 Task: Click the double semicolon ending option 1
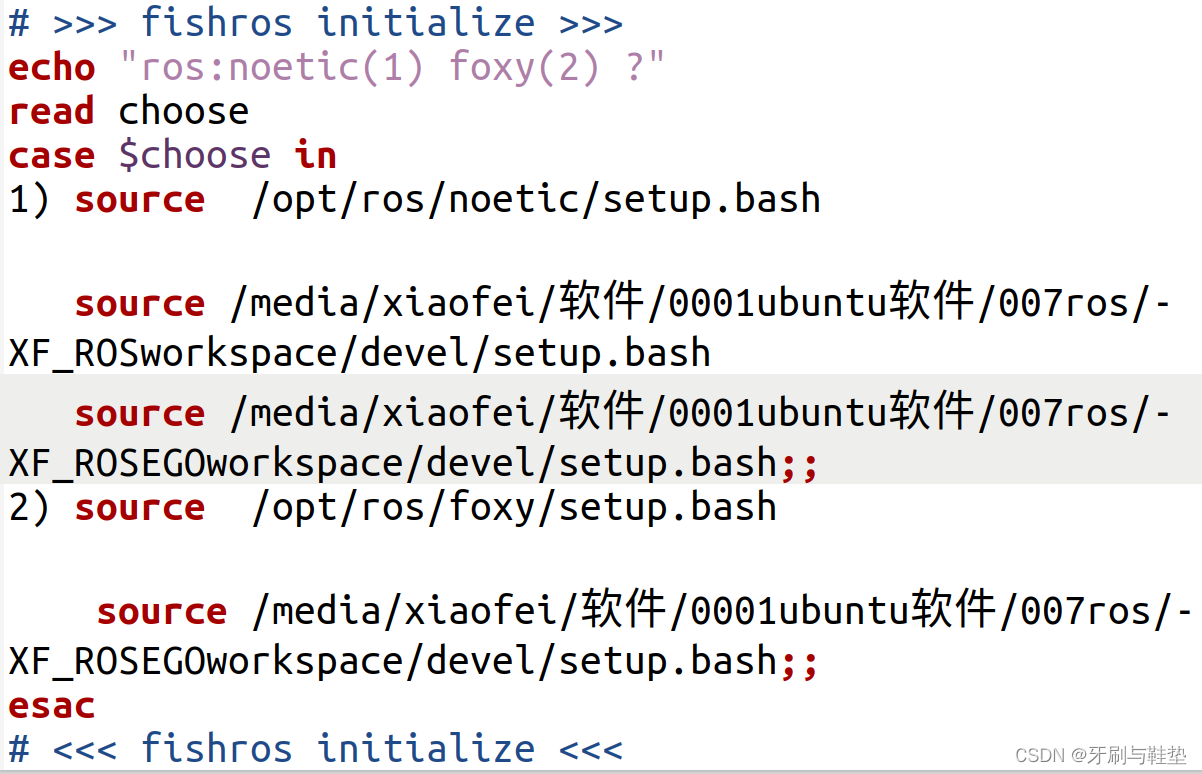coord(800,462)
